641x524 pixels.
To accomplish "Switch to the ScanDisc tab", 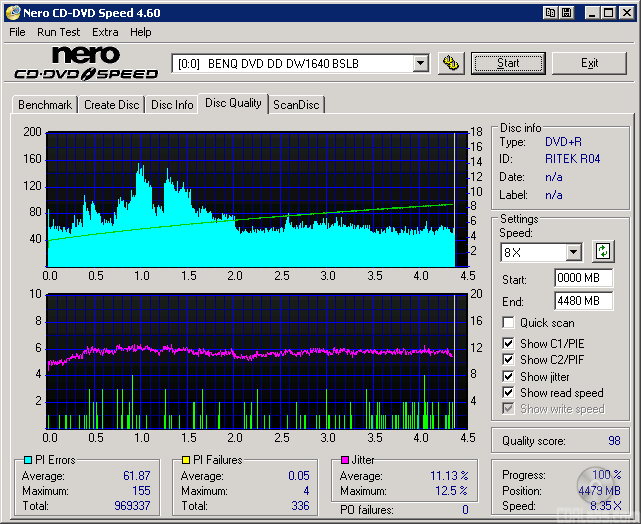I will click(x=296, y=105).
